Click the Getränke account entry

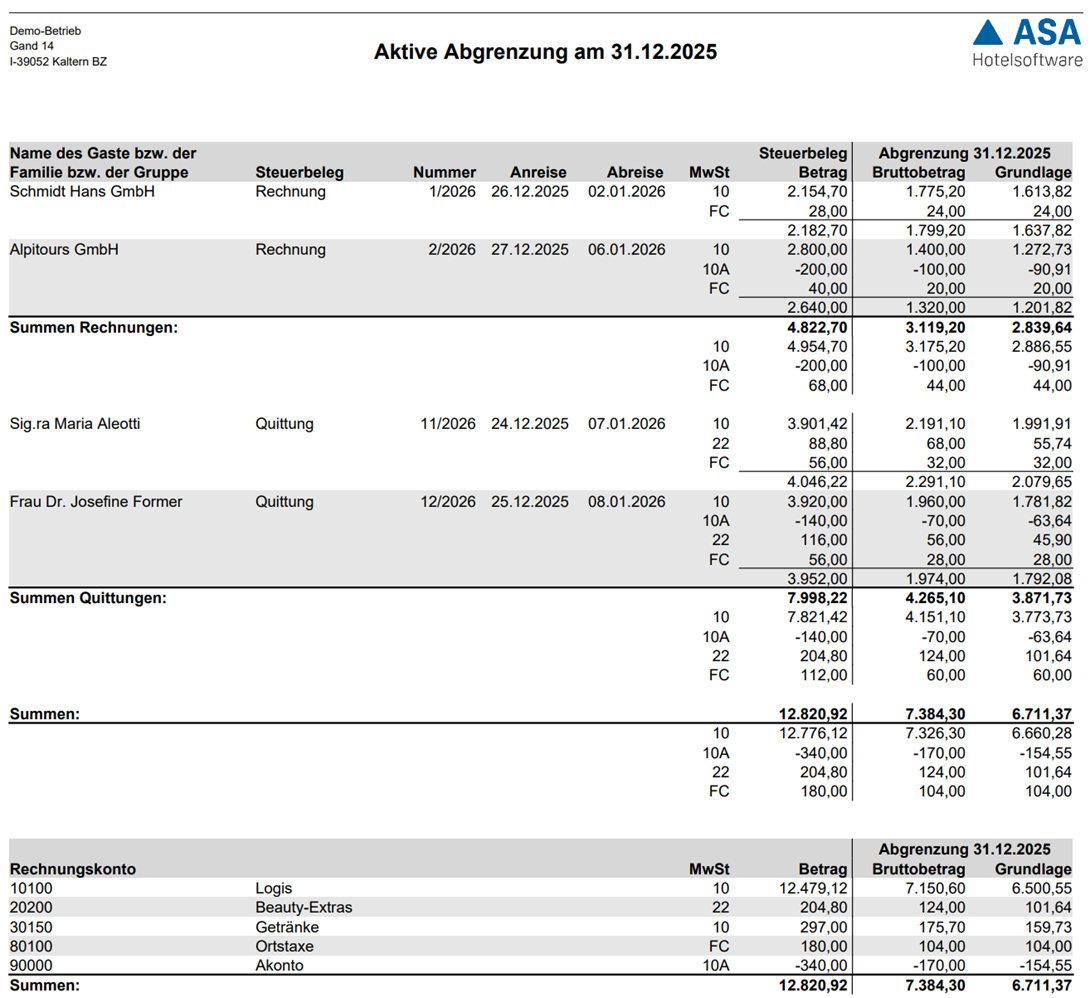(x=287, y=927)
